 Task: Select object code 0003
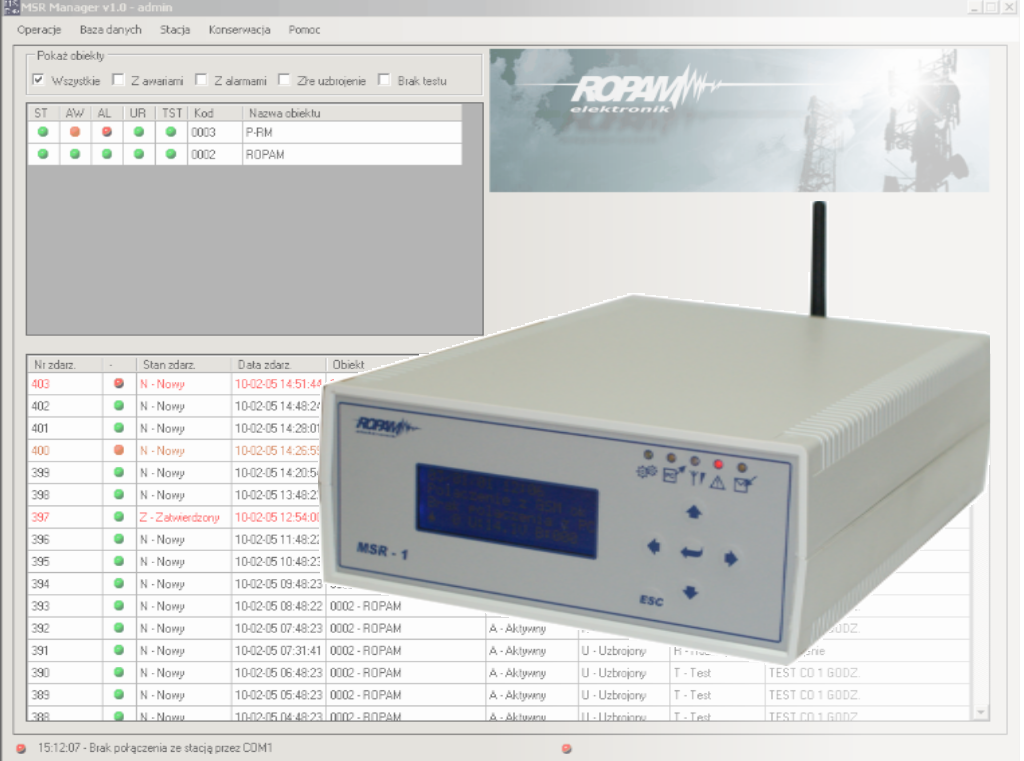tap(203, 133)
